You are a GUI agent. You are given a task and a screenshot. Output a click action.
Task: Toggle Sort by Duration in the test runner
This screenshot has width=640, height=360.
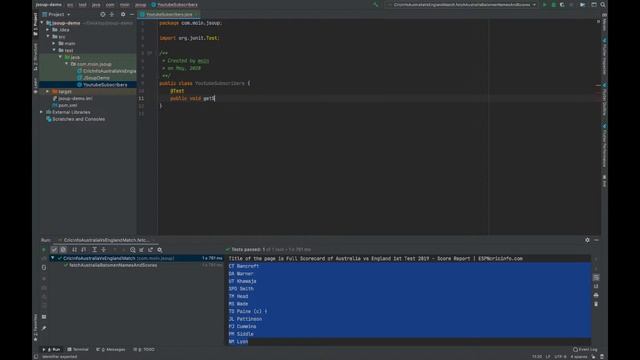click(x=83, y=250)
